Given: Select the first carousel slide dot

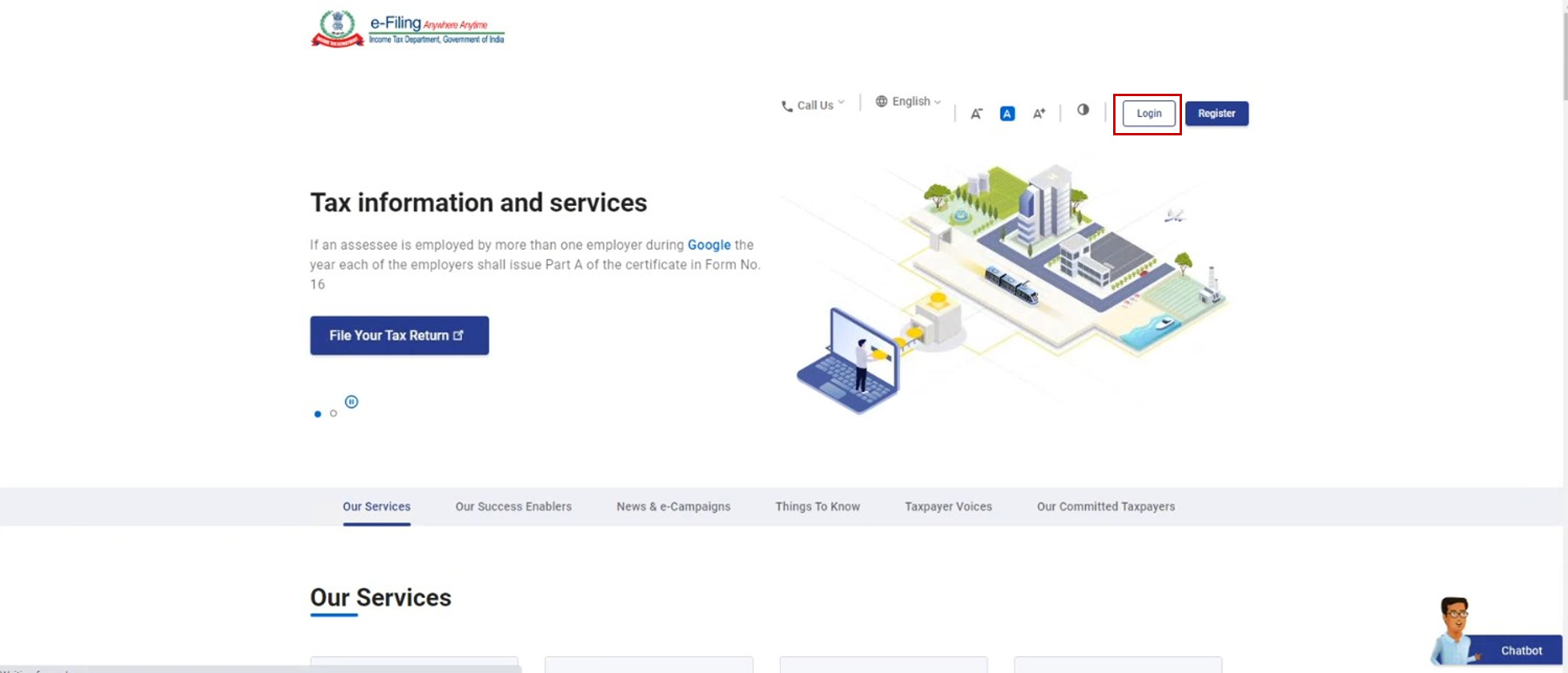Looking at the screenshot, I should point(318,414).
